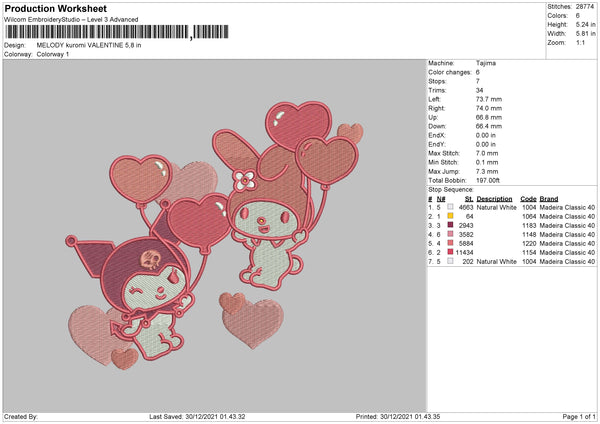Click the 'Page 1 of 1' footer text
Image resolution: width=600 pixels, height=424 pixels.
point(579,416)
